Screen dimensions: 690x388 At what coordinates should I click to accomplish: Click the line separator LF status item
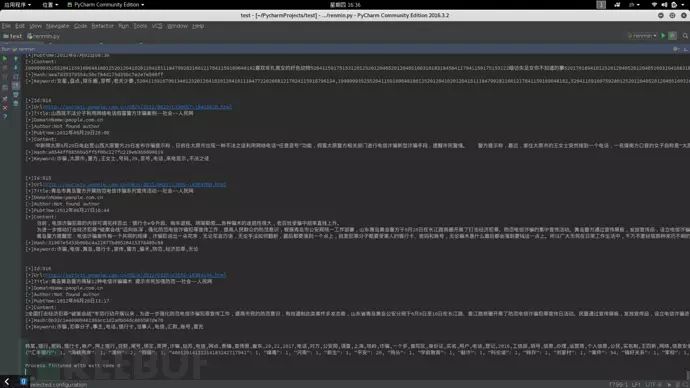point(636,384)
